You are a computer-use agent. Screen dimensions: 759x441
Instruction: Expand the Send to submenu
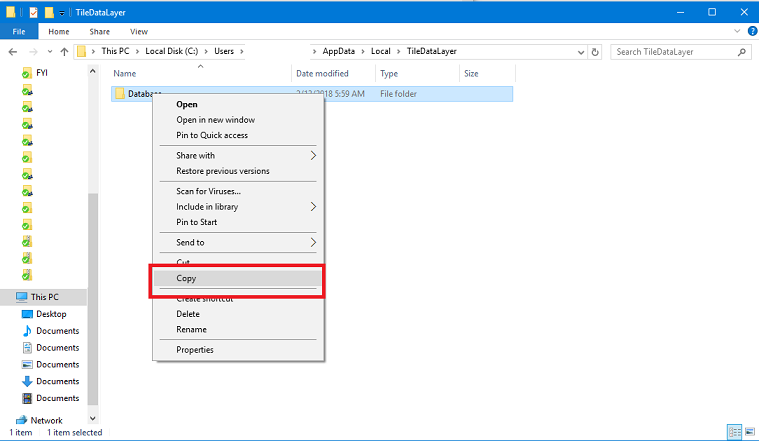238,243
